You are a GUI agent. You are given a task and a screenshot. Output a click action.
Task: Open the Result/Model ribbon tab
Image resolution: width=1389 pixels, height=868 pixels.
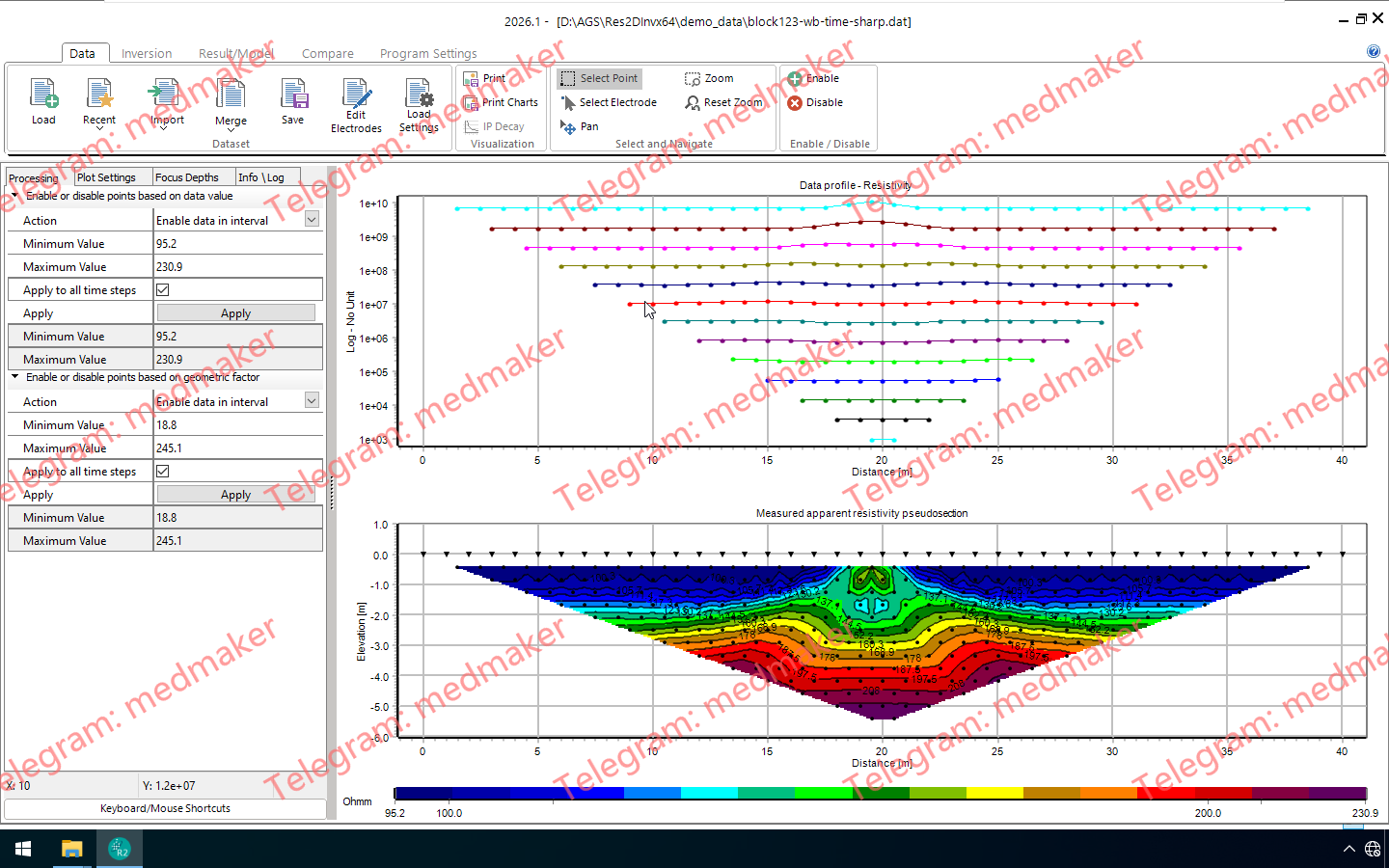click(x=236, y=53)
